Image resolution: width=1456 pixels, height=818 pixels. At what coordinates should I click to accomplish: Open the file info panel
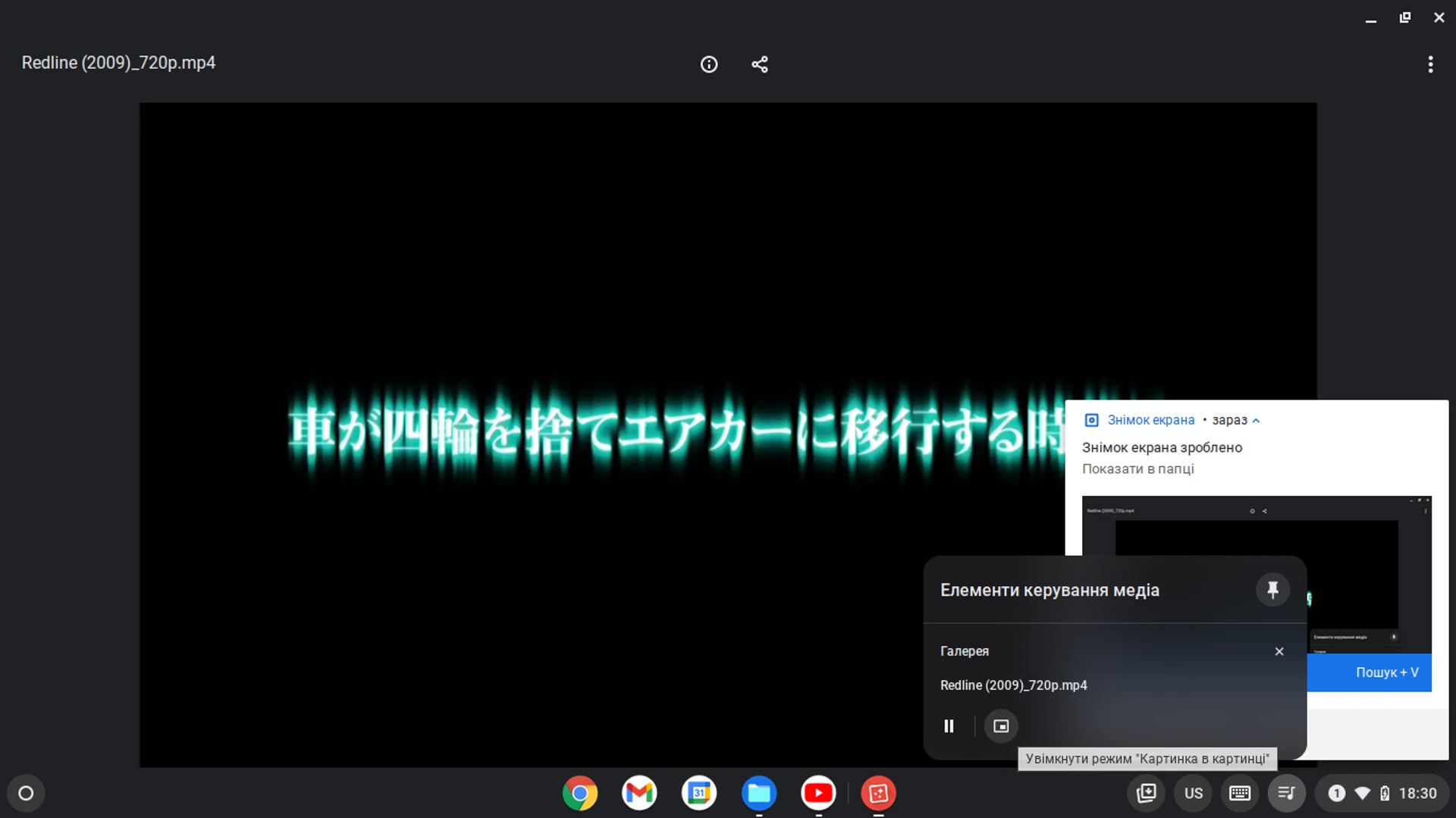click(710, 64)
